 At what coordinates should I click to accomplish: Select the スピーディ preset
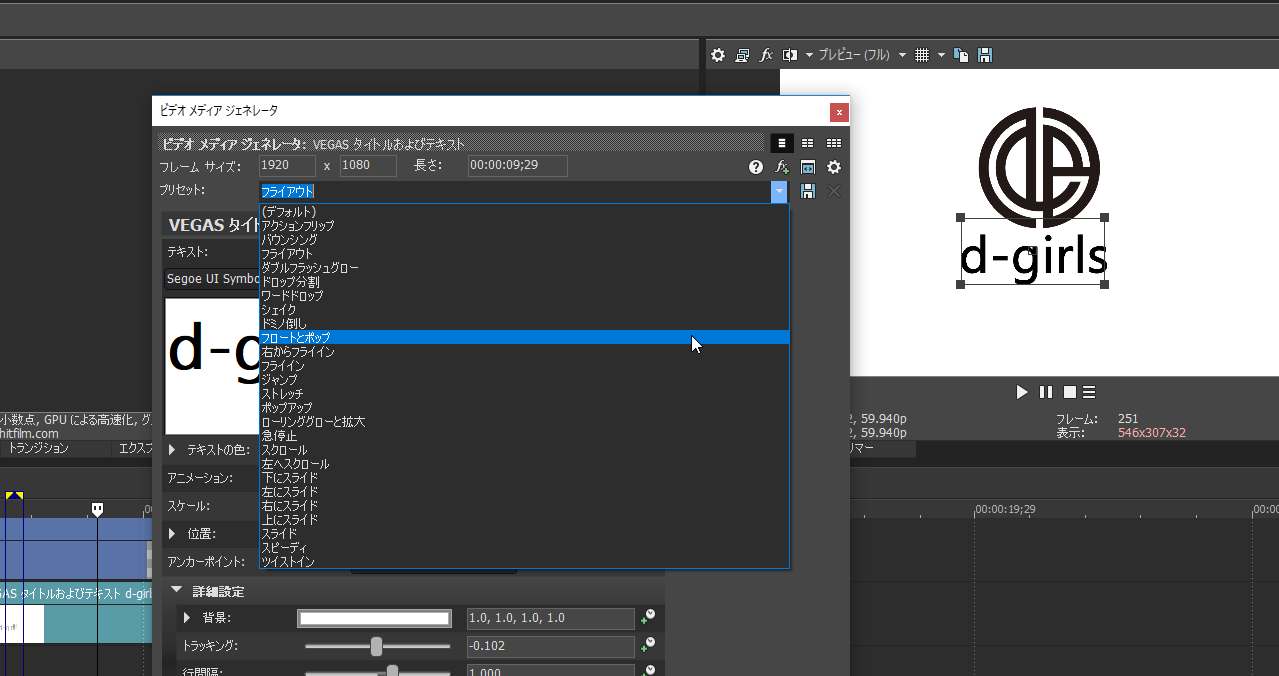pos(524,548)
